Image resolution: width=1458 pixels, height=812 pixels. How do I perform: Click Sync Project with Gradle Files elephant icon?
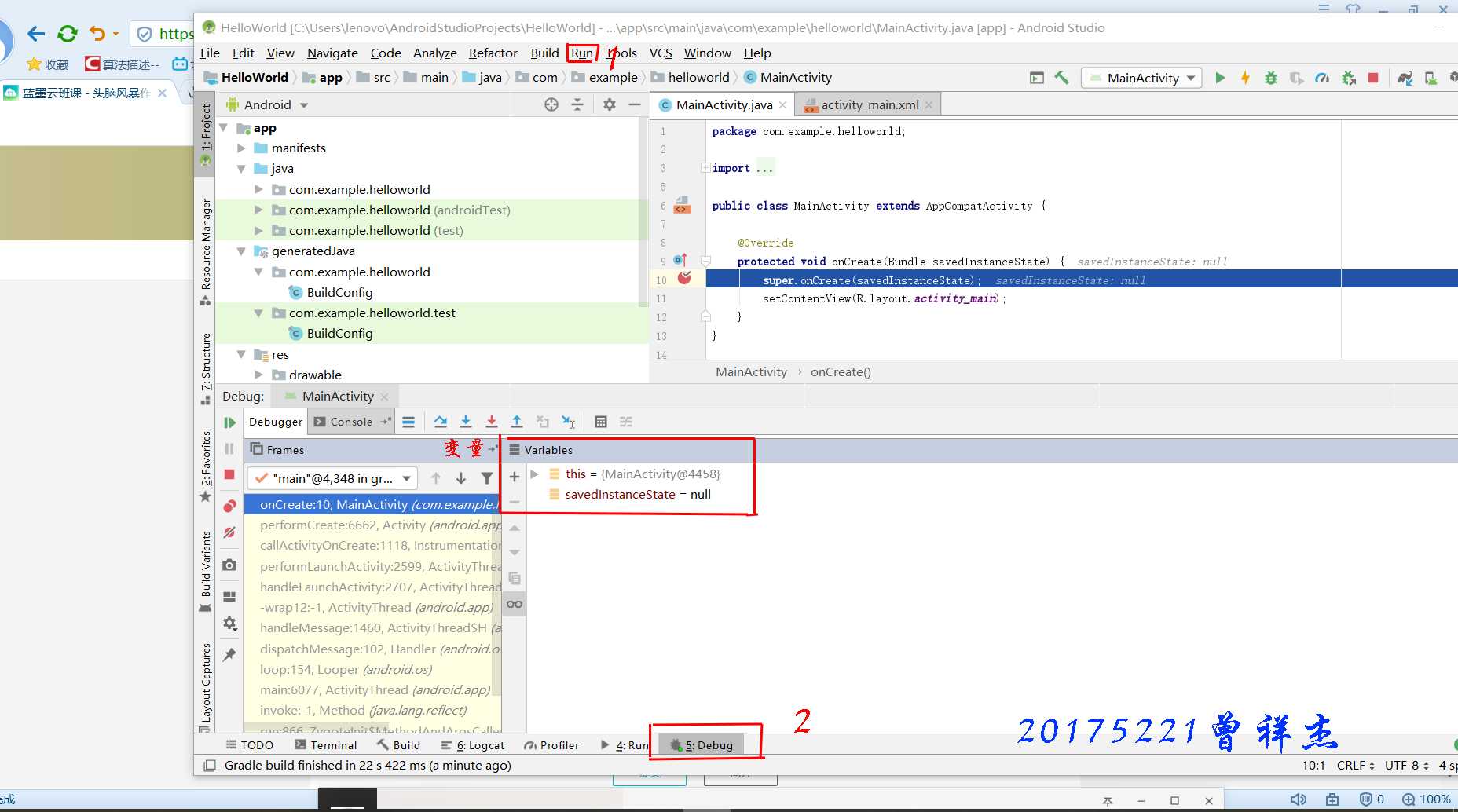pyautogui.click(x=1405, y=78)
